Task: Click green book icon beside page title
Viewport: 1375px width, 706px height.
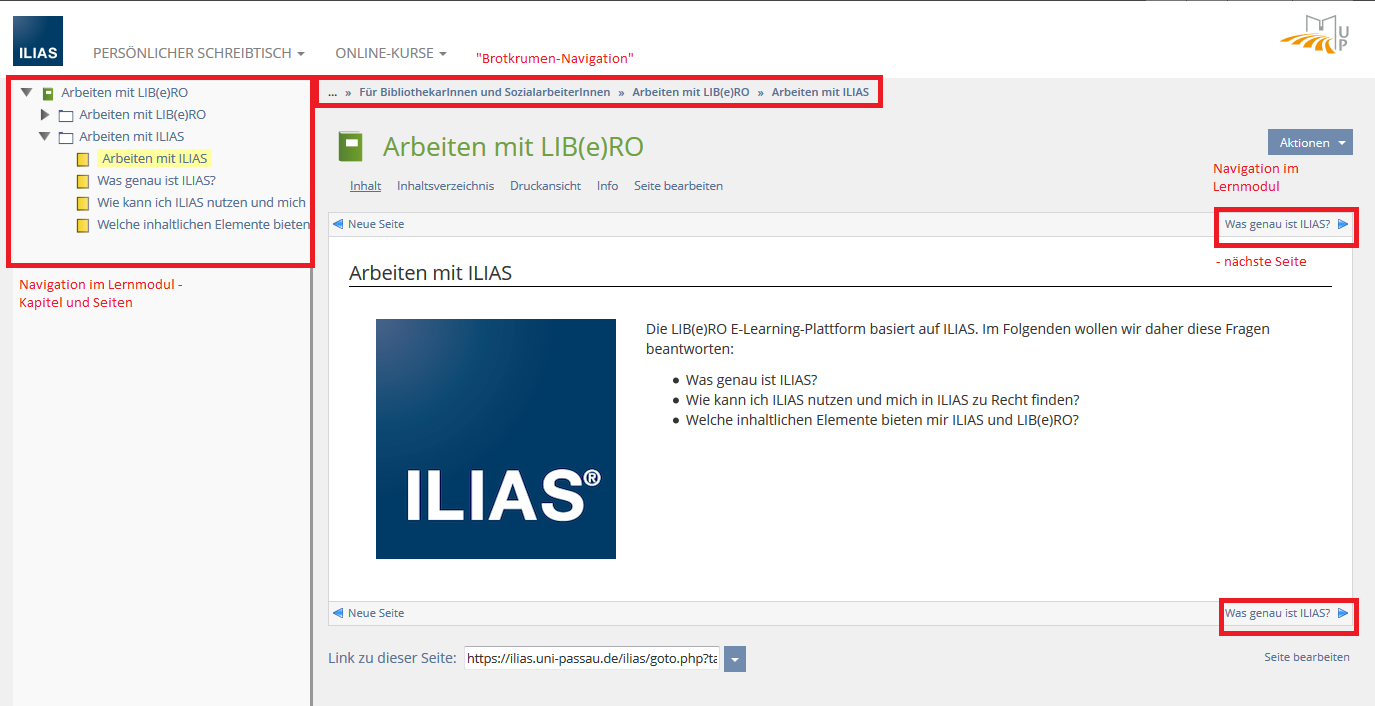Action: pos(350,147)
